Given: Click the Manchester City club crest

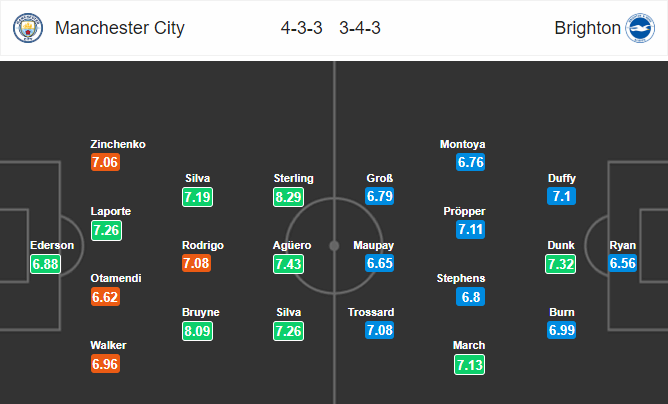Looking at the screenshot, I should click(x=29, y=28).
